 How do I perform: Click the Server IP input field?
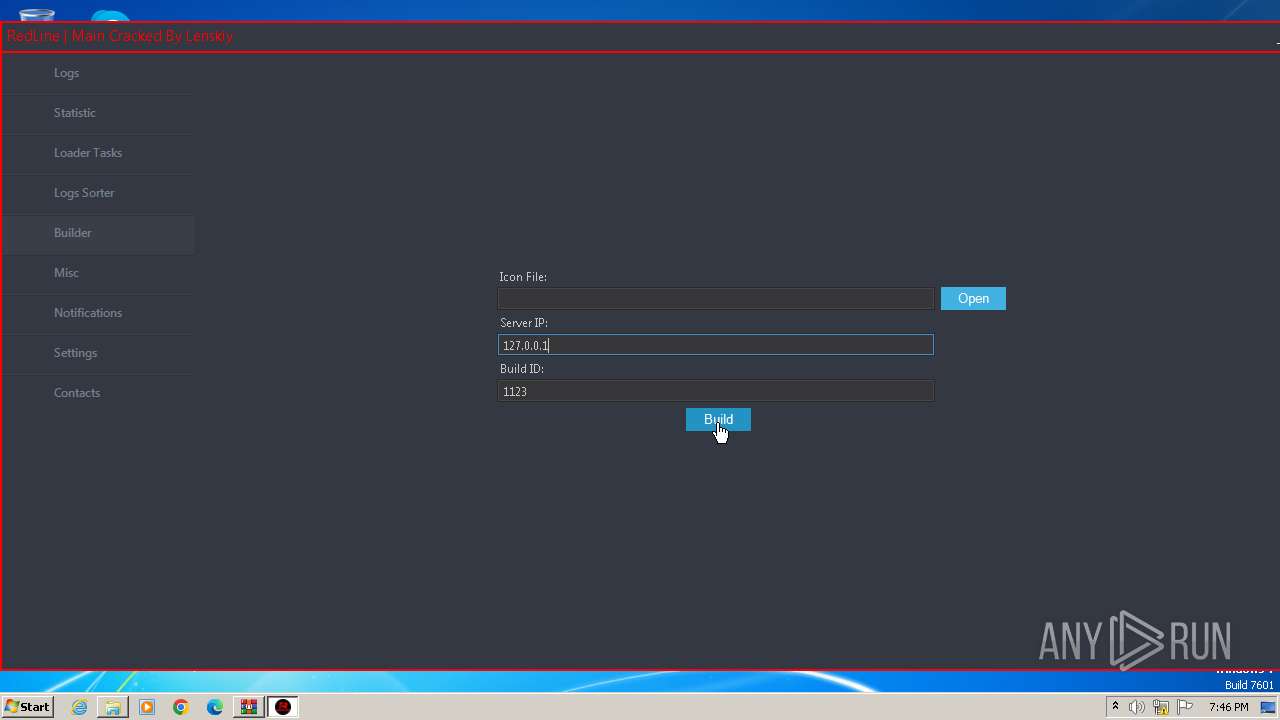[x=716, y=345]
